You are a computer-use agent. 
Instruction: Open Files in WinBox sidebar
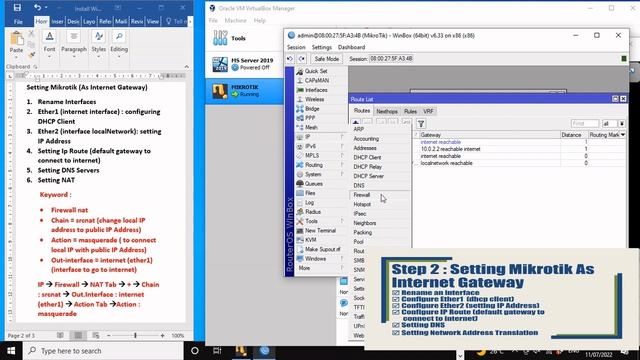tap(310, 193)
